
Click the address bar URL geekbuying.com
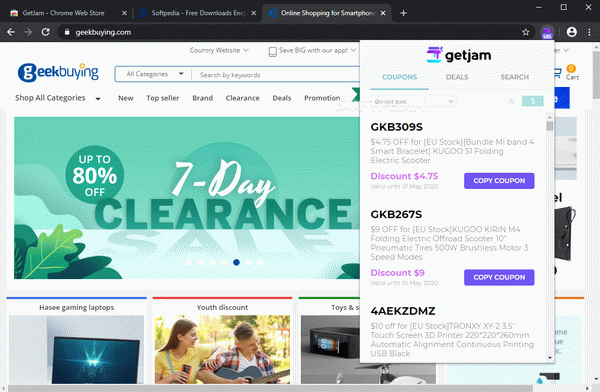103,32
